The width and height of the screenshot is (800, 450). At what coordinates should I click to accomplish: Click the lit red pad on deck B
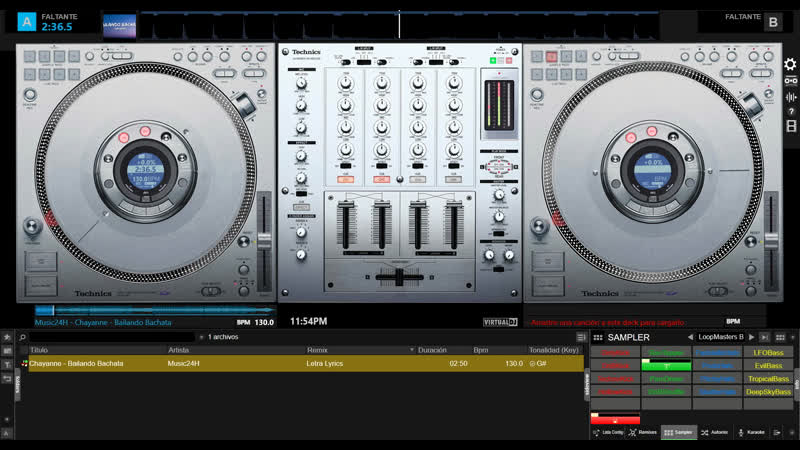click(552, 56)
